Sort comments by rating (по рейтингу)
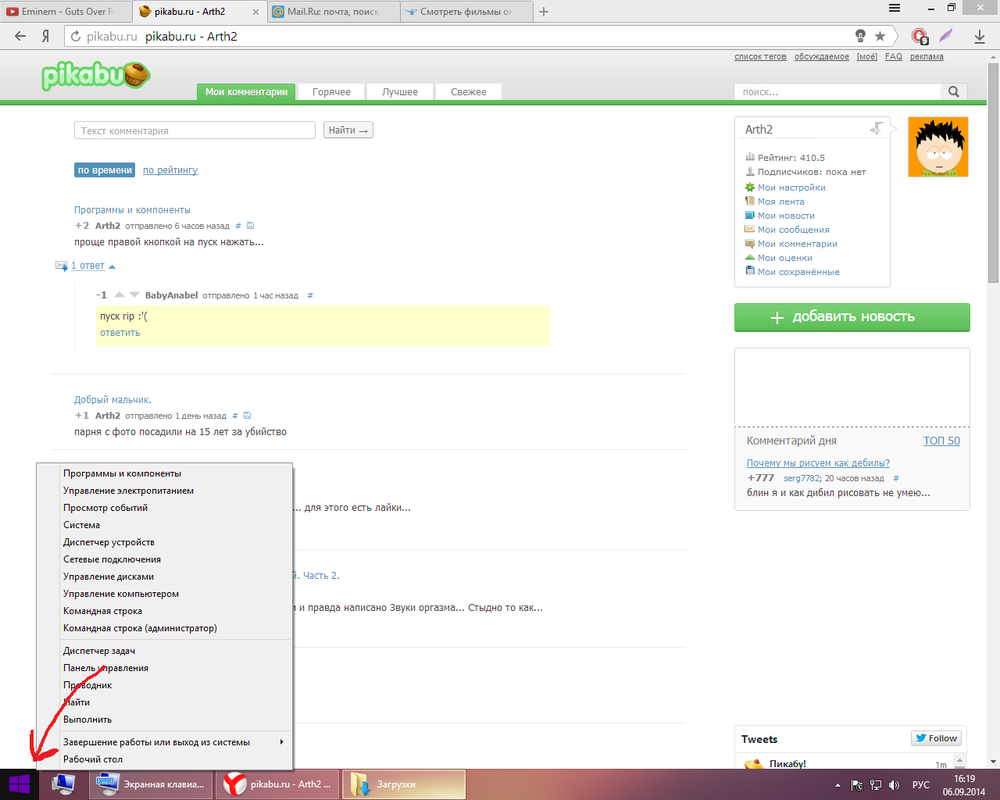The image size is (1000, 800). tap(170, 170)
